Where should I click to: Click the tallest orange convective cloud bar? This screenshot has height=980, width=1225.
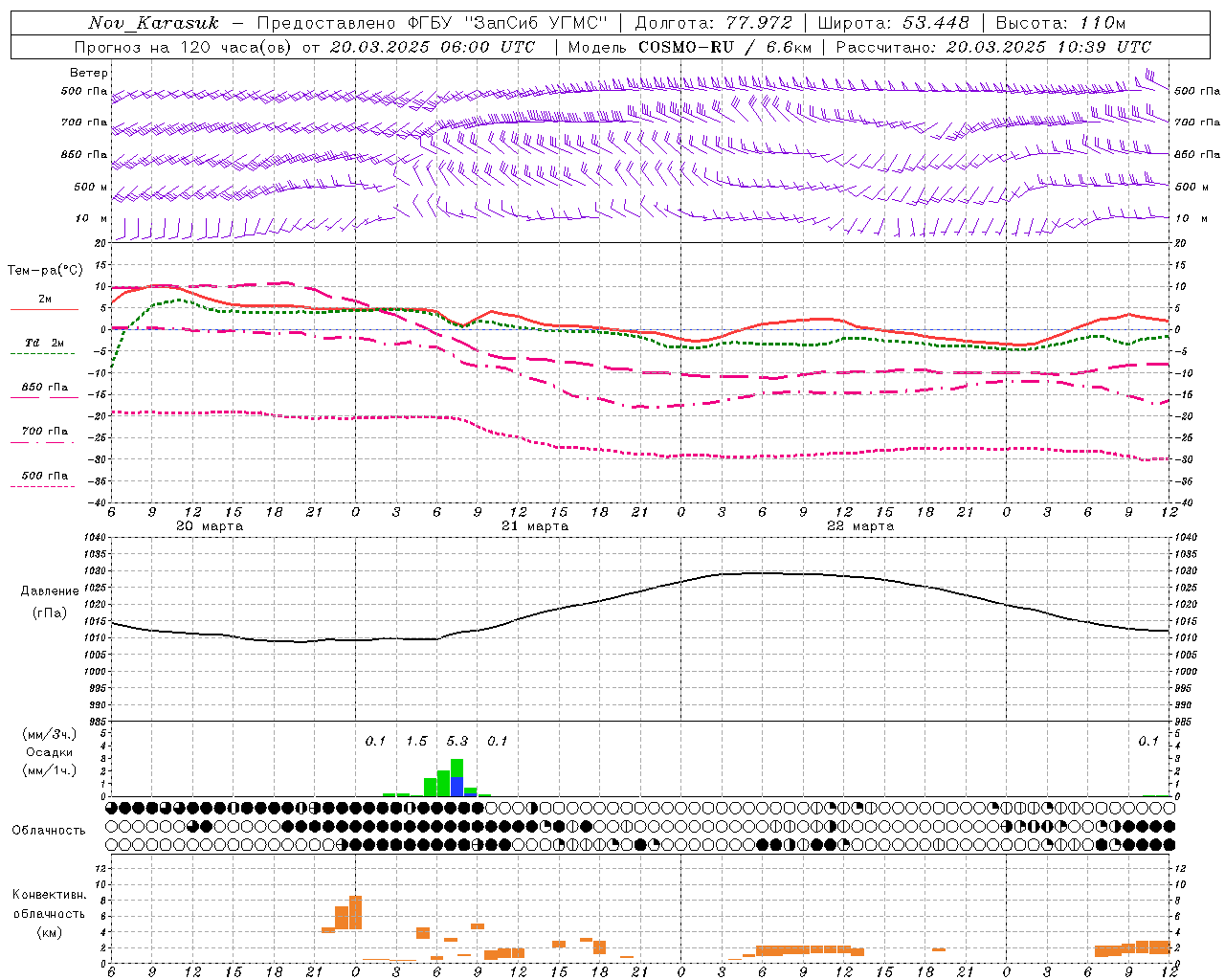click(355, 912)
